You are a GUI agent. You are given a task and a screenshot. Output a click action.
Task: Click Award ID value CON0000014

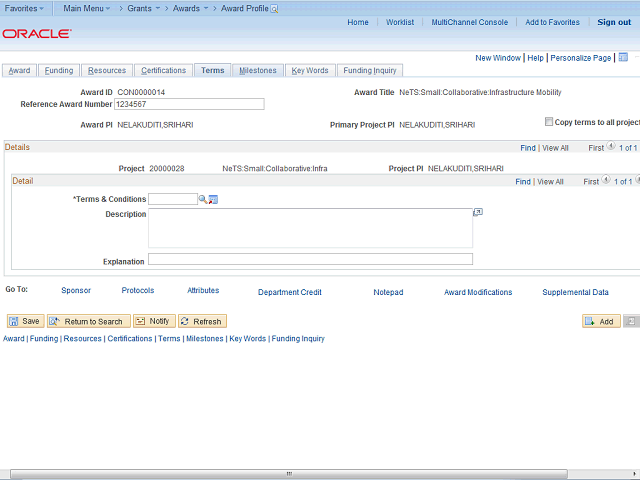[141, 92]
